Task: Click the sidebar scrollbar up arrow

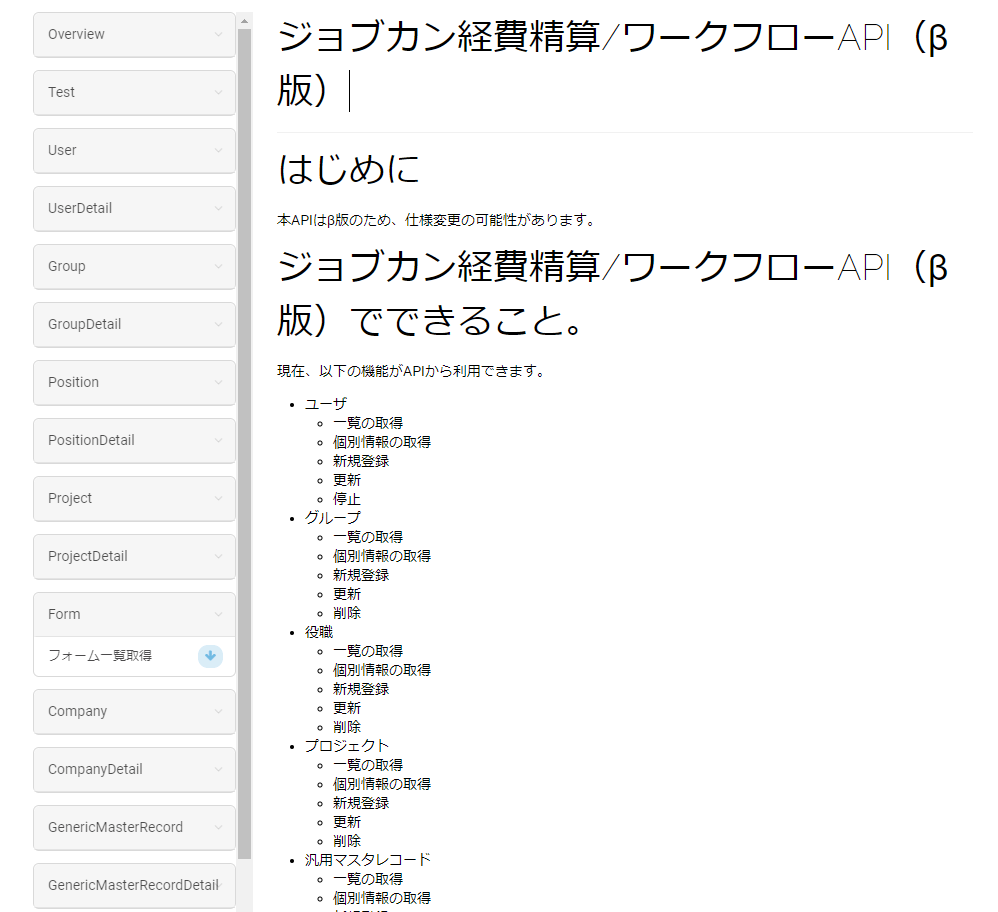Action: [x=244, y=21]
